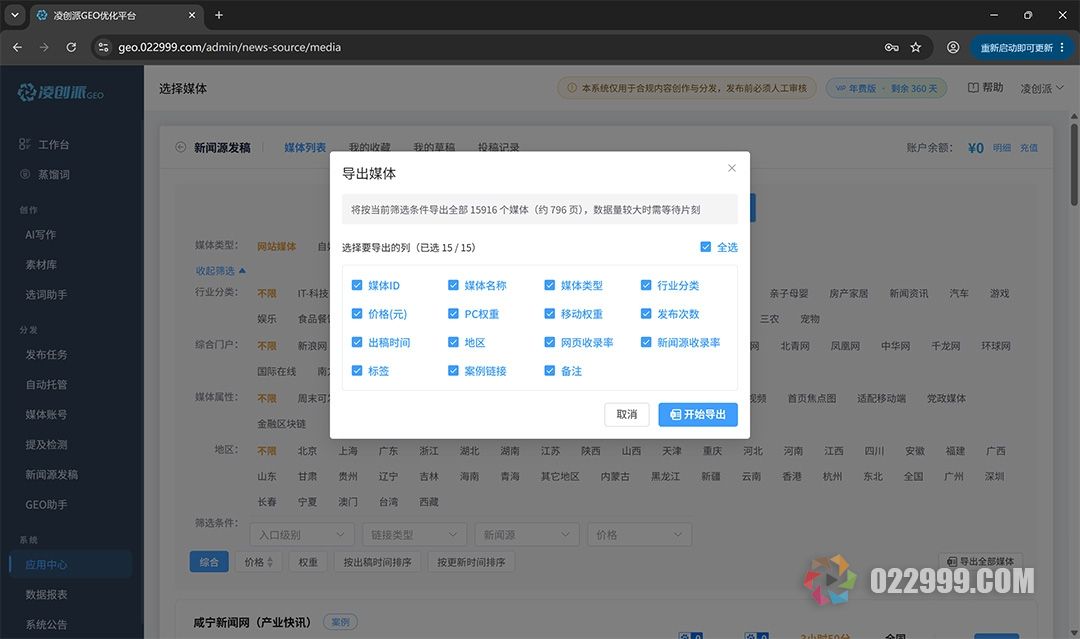Toggle the 标签 column checkbox

pos(357,370)
